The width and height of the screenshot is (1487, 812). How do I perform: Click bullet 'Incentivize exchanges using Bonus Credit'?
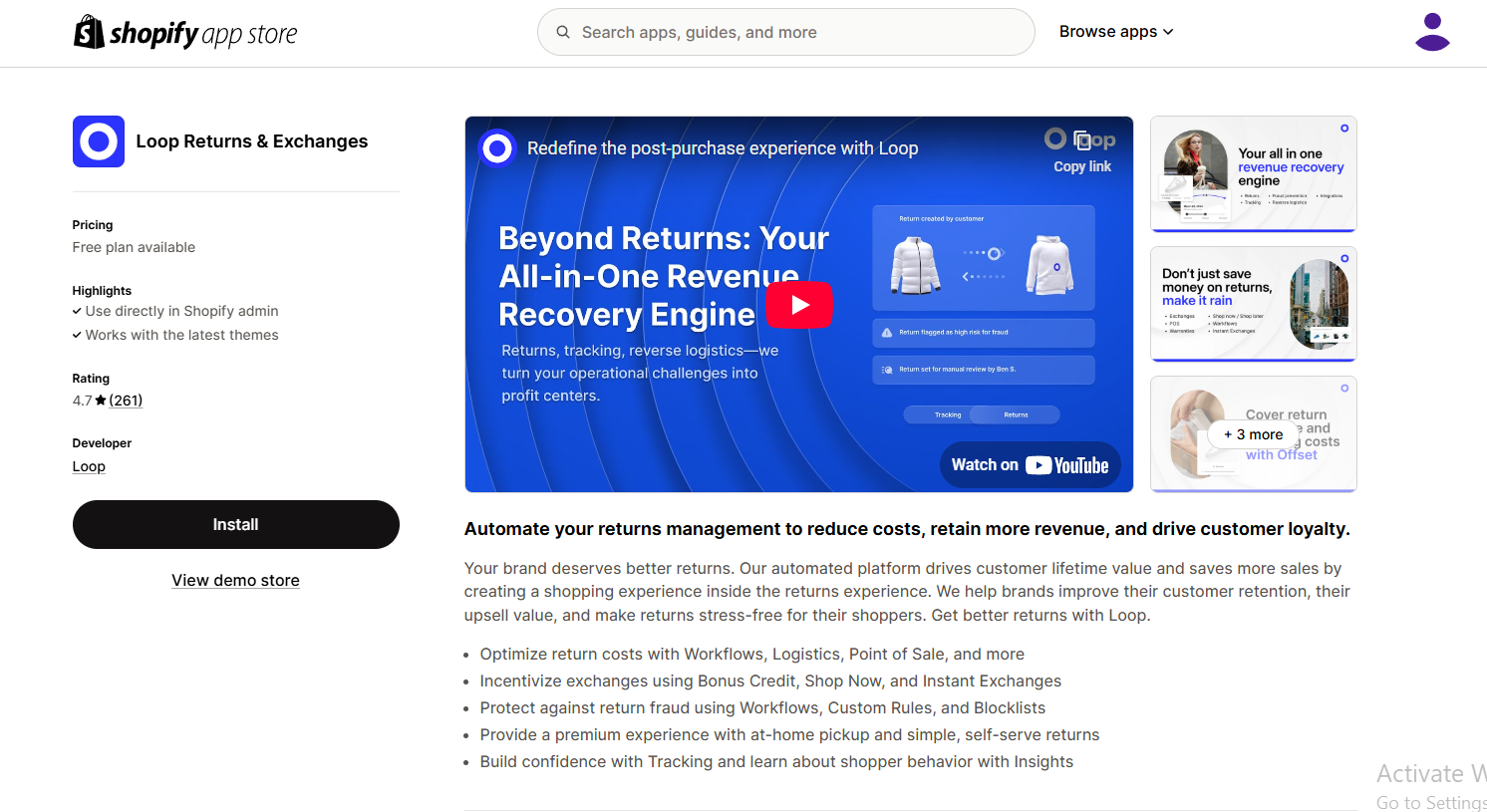pos(770,681)
